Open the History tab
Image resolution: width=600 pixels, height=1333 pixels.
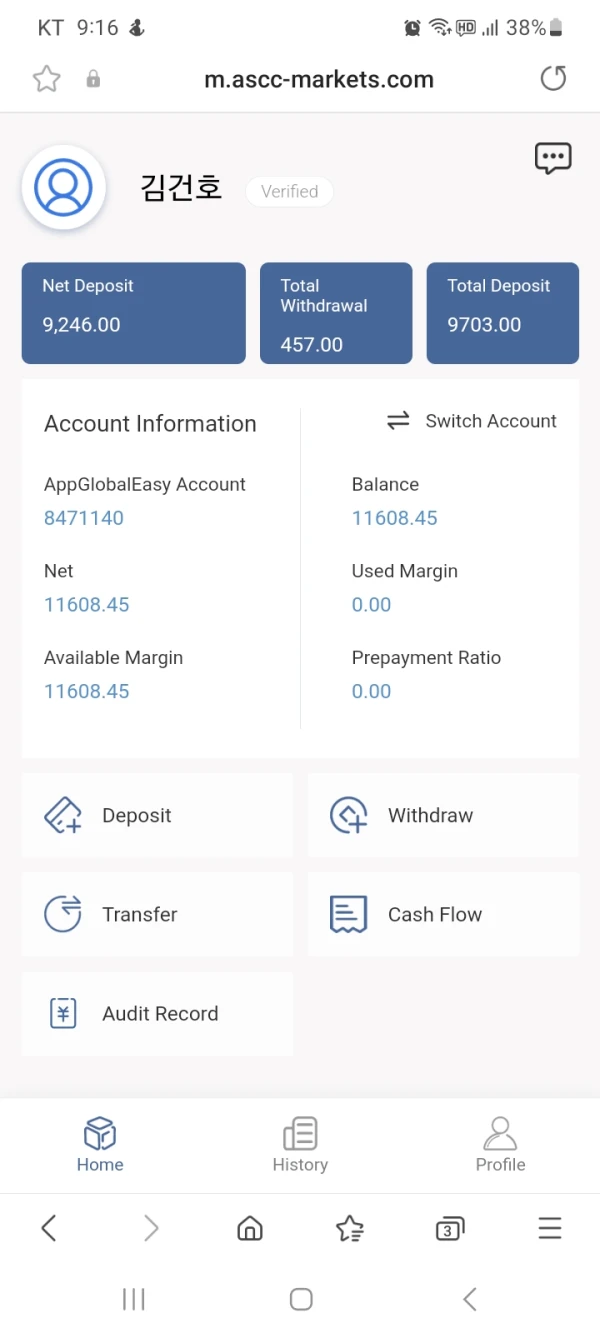click(300, 1145)
